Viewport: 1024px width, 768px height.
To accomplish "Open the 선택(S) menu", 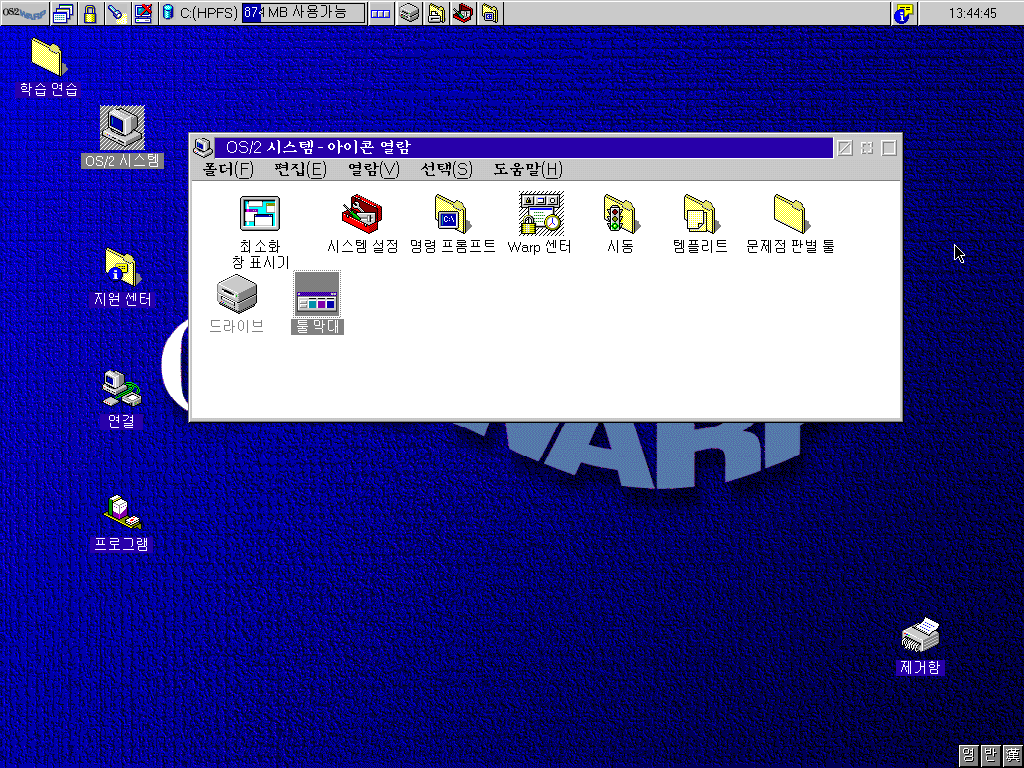I will click(x=446, y=170).
